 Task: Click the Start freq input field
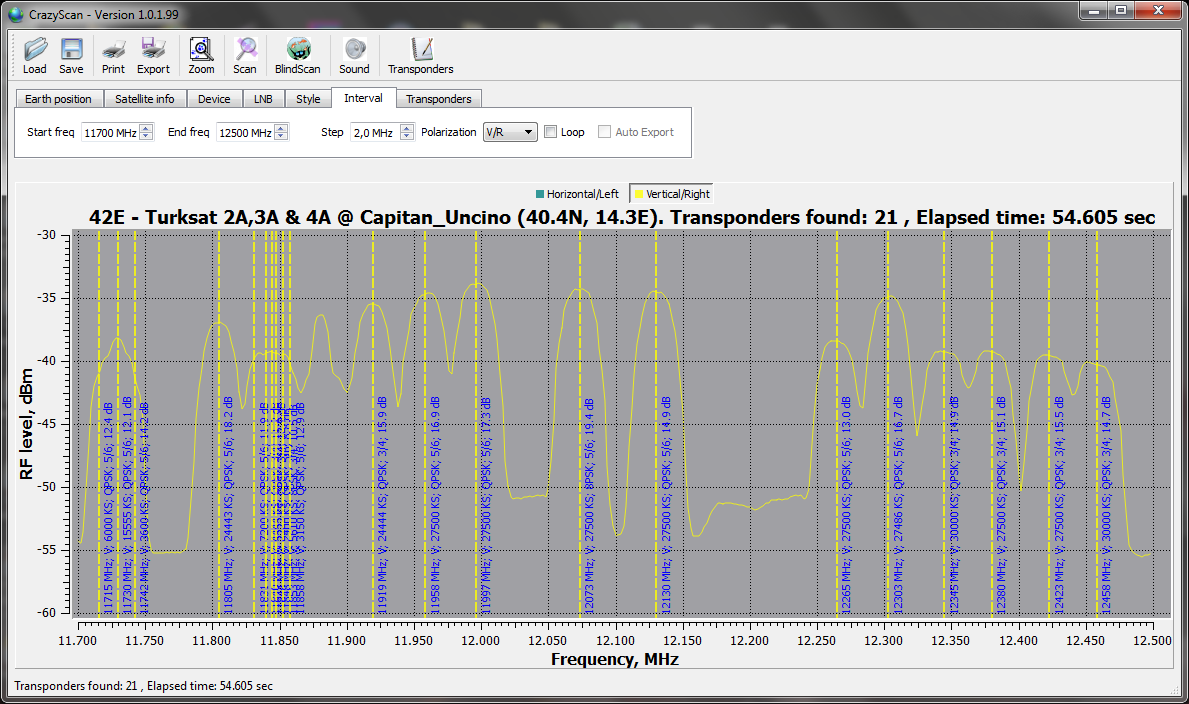pos(111,133)
